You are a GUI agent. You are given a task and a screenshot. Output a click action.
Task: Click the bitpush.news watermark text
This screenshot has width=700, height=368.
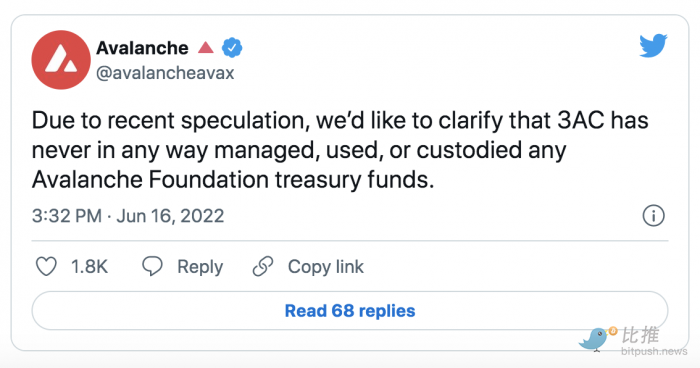[654, 351]
